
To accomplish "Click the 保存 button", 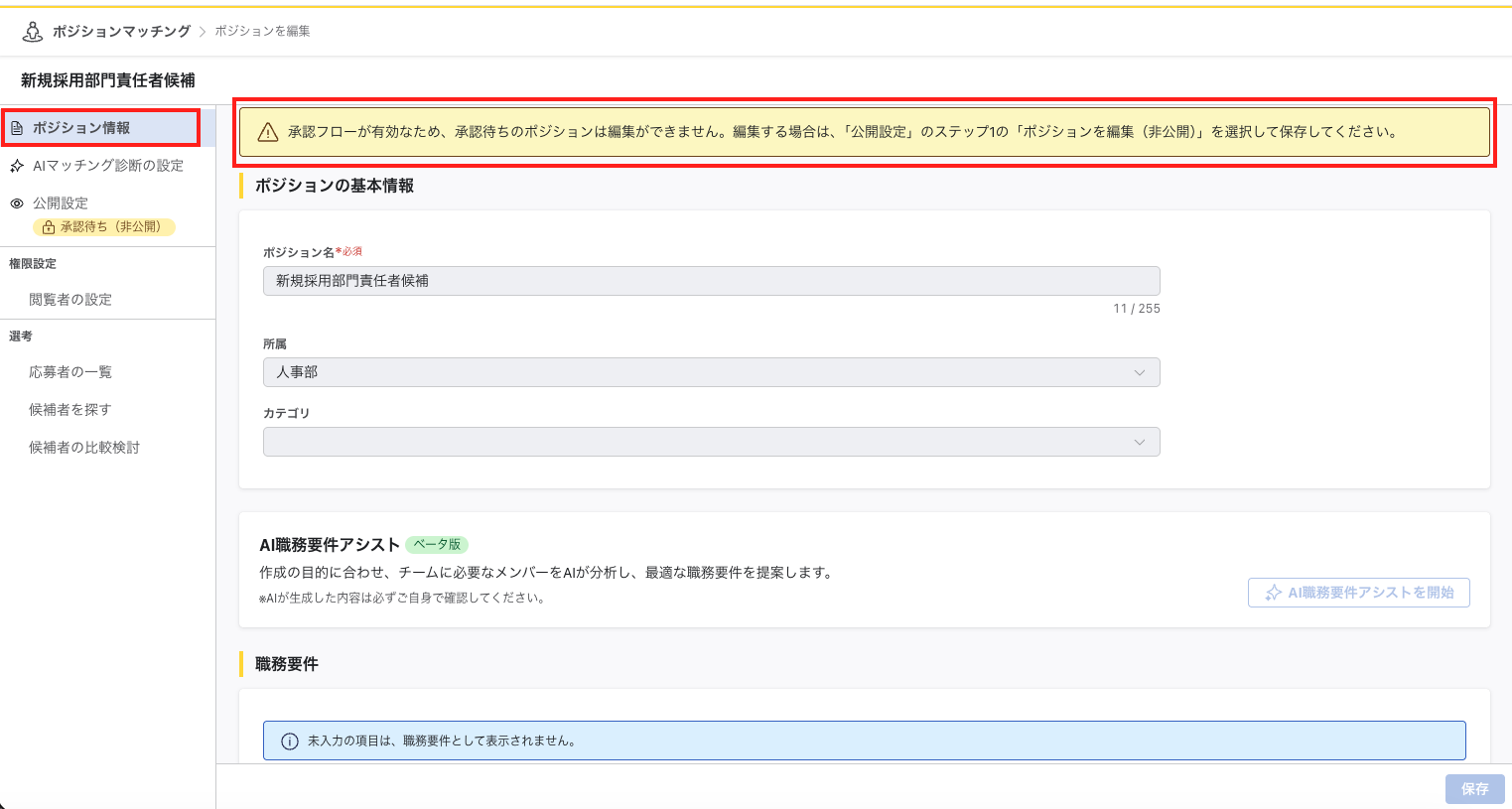I will click(x=1474, y=789).
